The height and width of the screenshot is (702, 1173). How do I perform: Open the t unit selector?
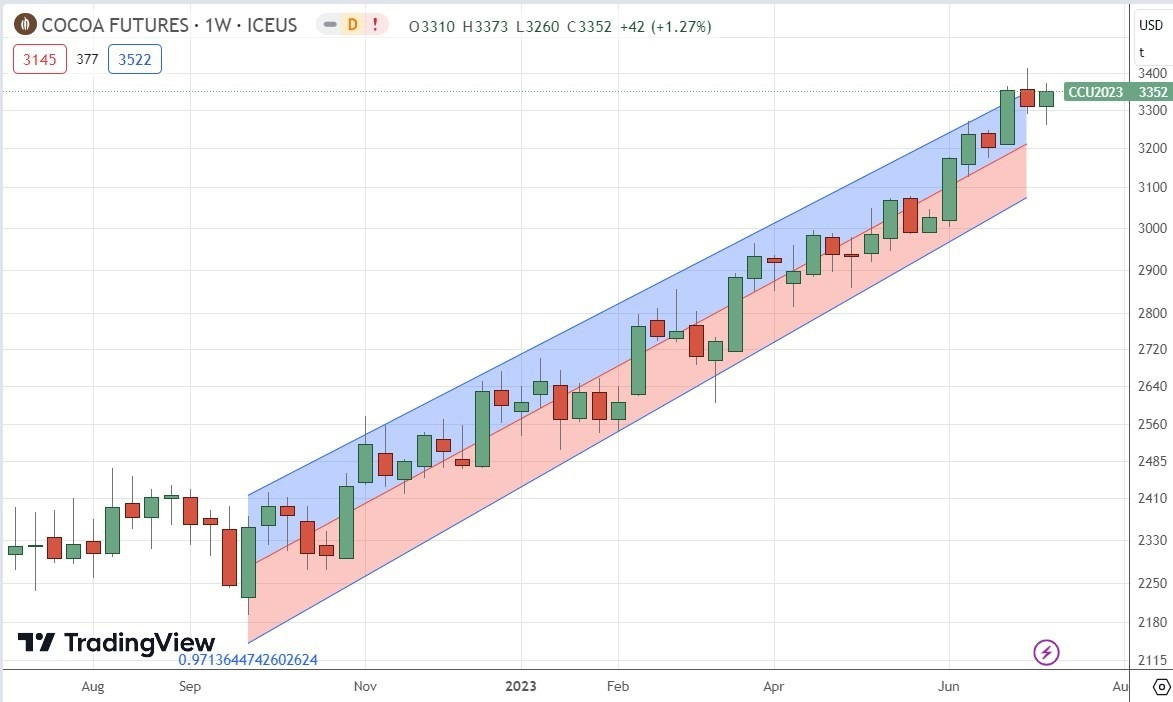1141,52
